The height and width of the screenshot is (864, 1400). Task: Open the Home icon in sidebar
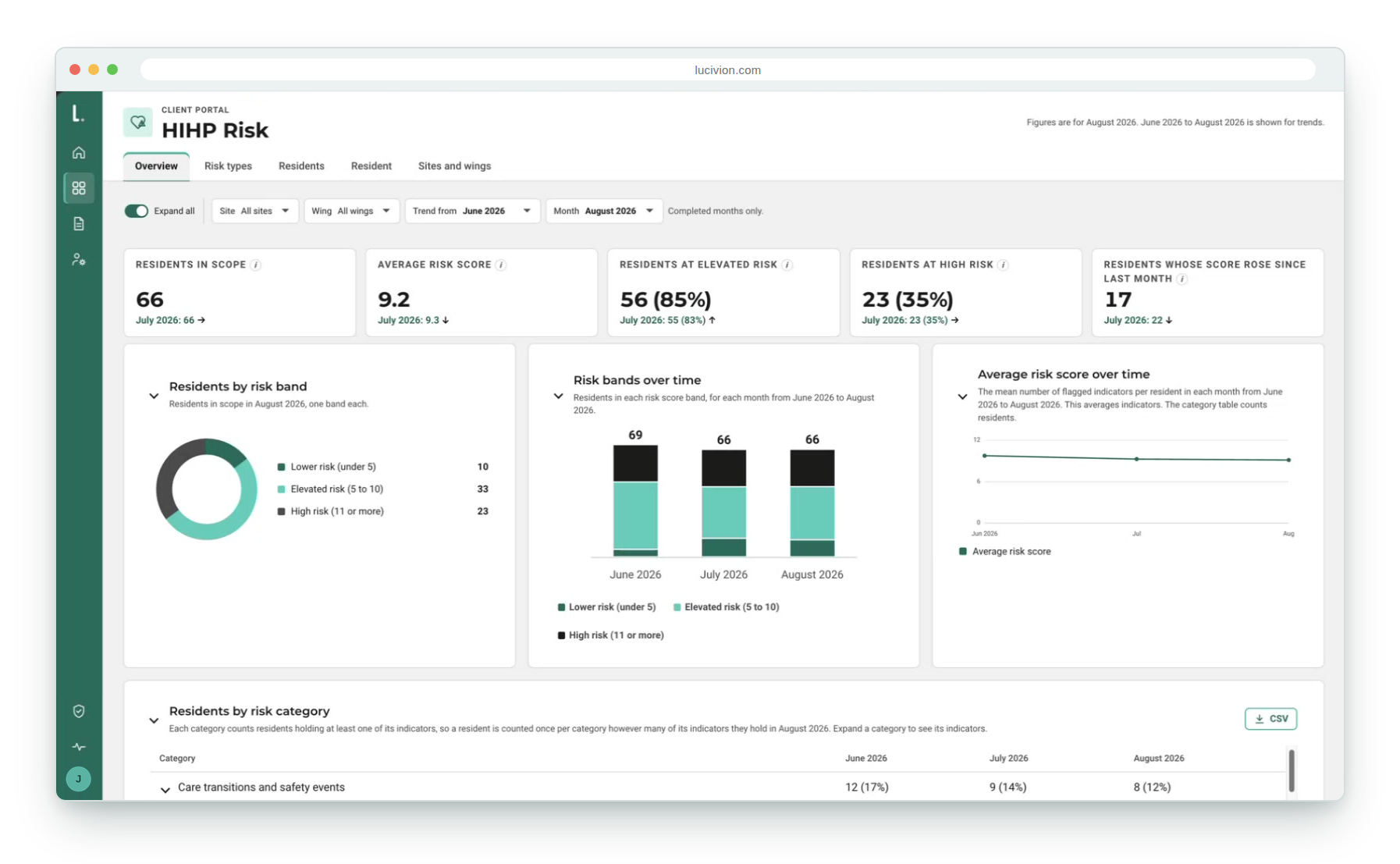coord(79,152)
